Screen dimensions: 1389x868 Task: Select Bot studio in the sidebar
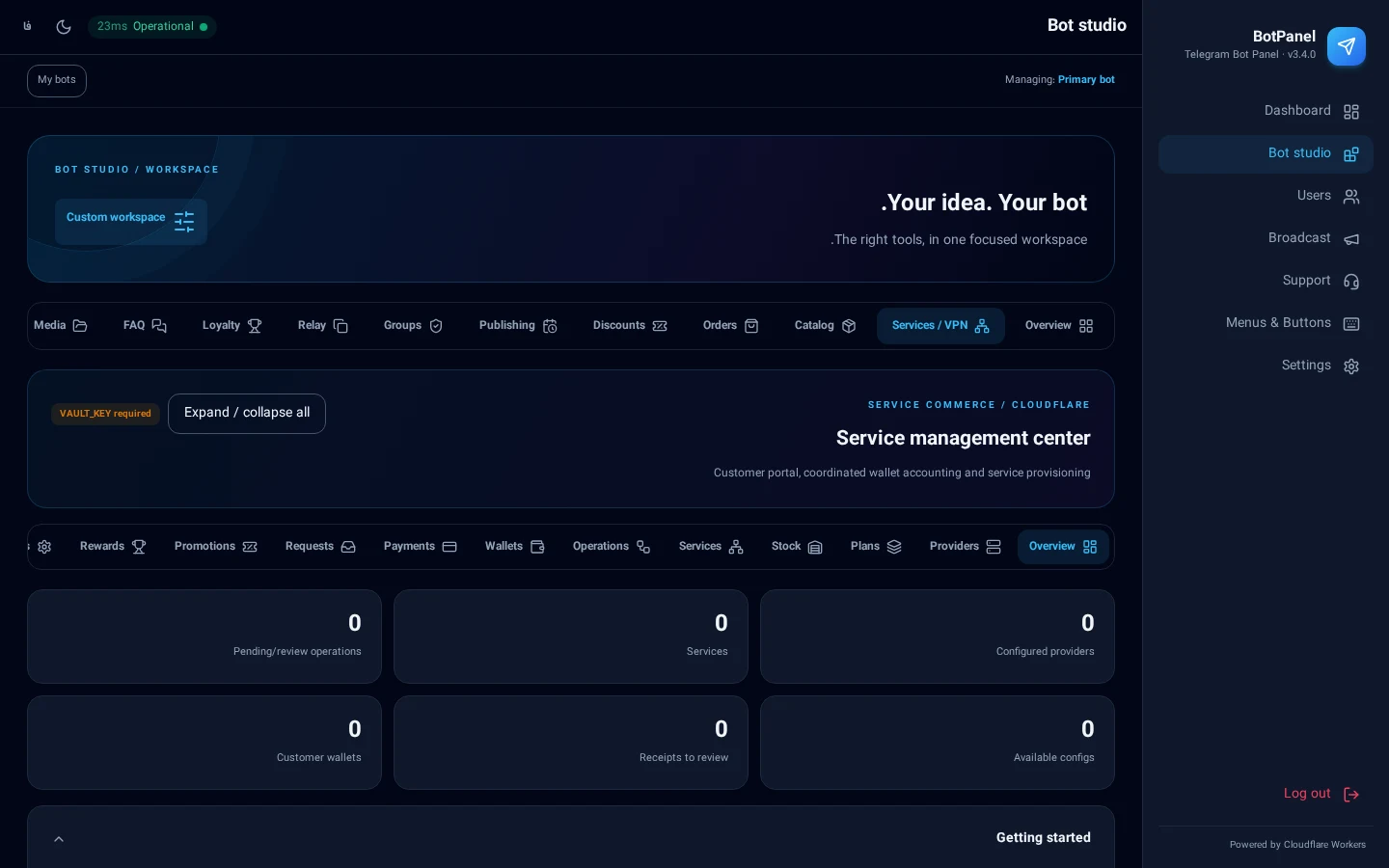[1266, 154]
